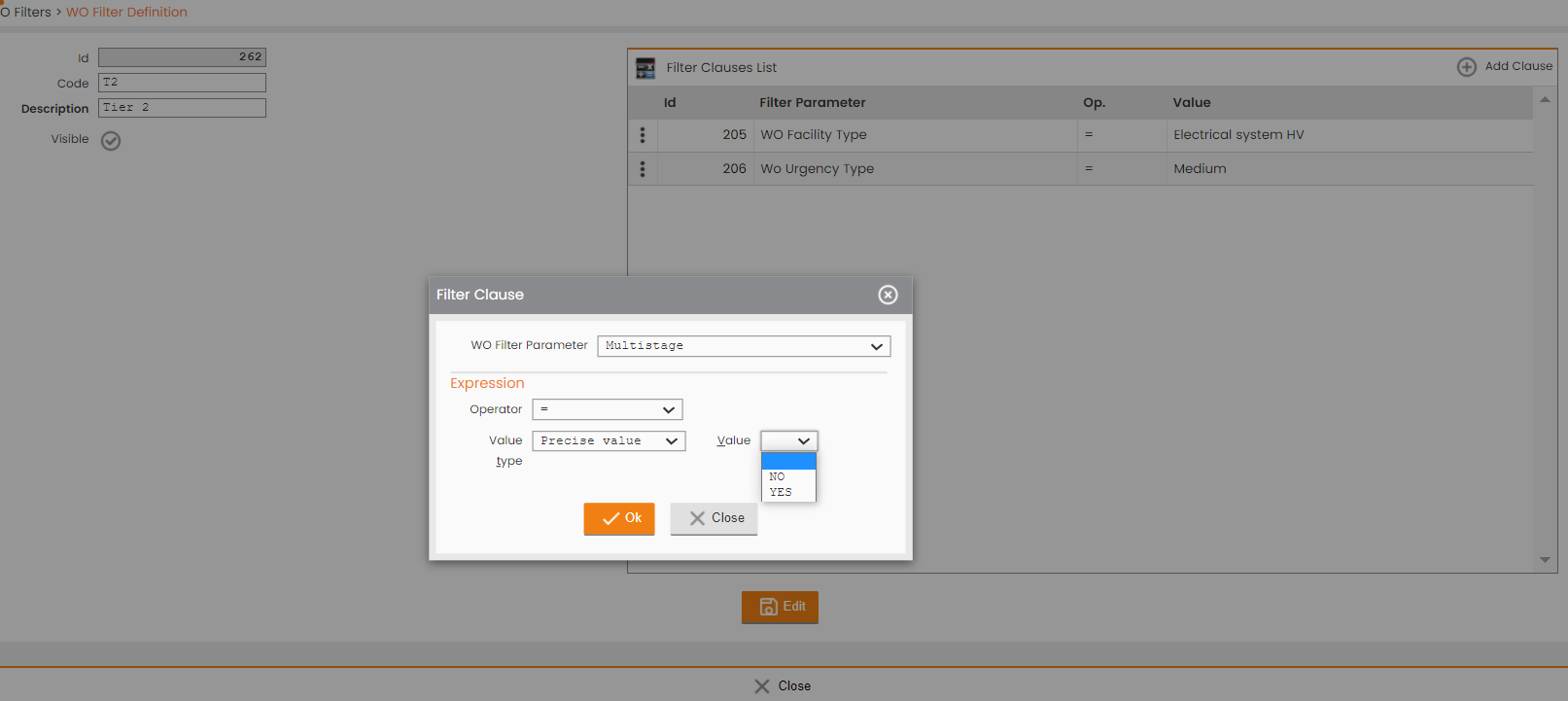Click the Code input field
Viewport: 1568px width, 701px height.
[x=182, y=83]
